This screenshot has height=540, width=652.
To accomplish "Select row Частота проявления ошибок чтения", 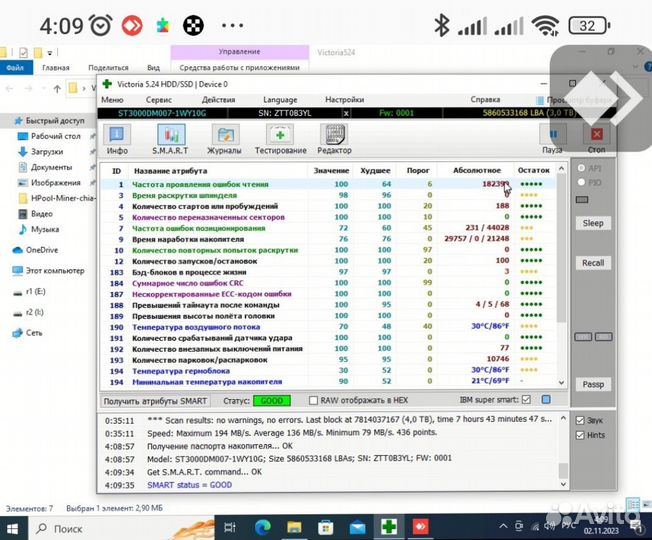I will click(327, 184).
